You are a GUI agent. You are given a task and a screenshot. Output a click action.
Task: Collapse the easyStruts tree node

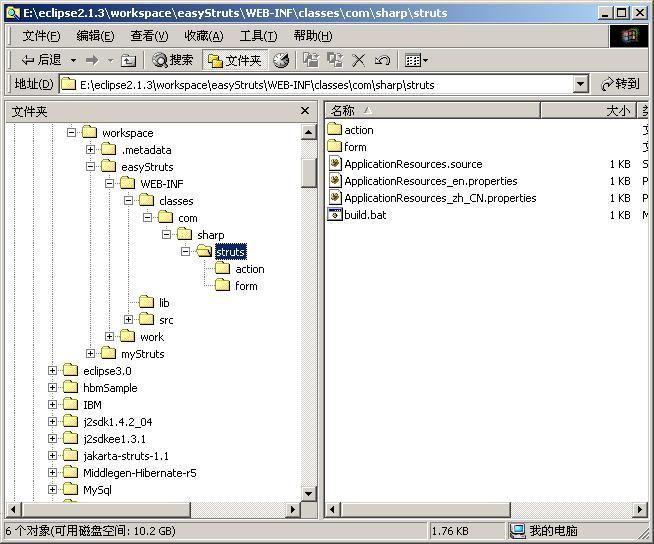(x=91, y=166)
